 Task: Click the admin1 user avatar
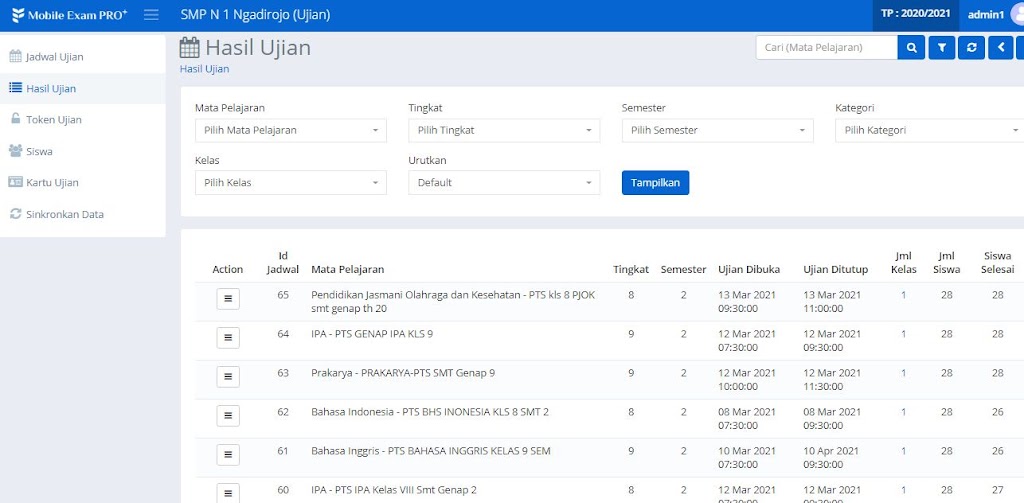1017,15
